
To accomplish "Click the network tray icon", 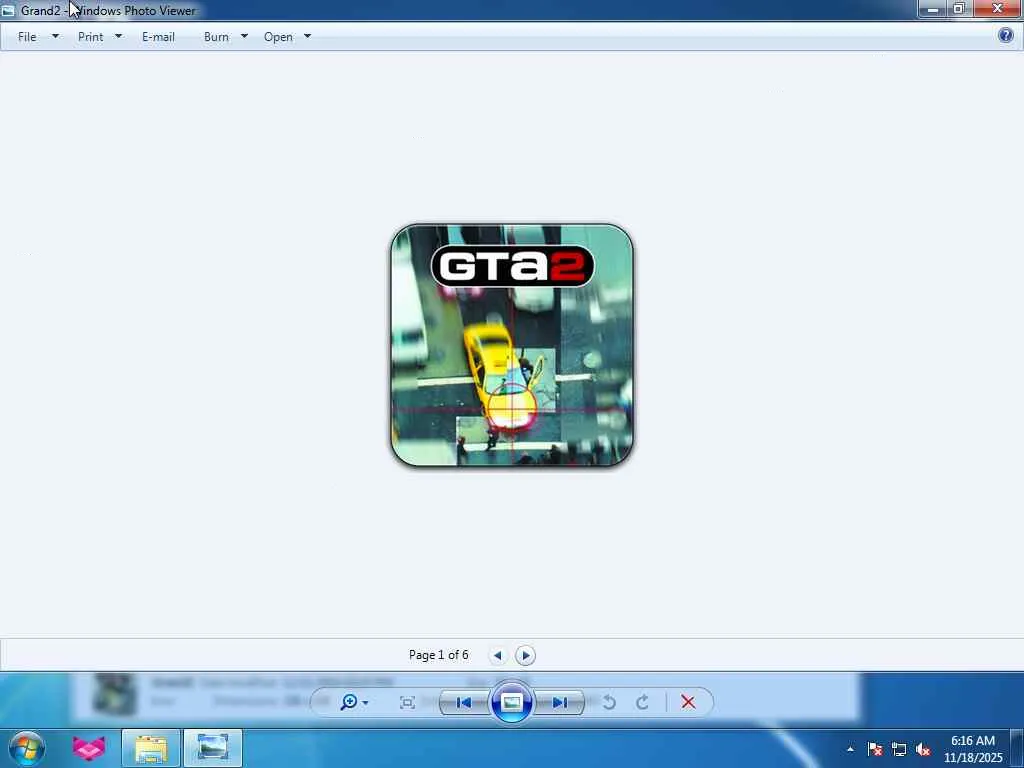I will pos(899,749).
